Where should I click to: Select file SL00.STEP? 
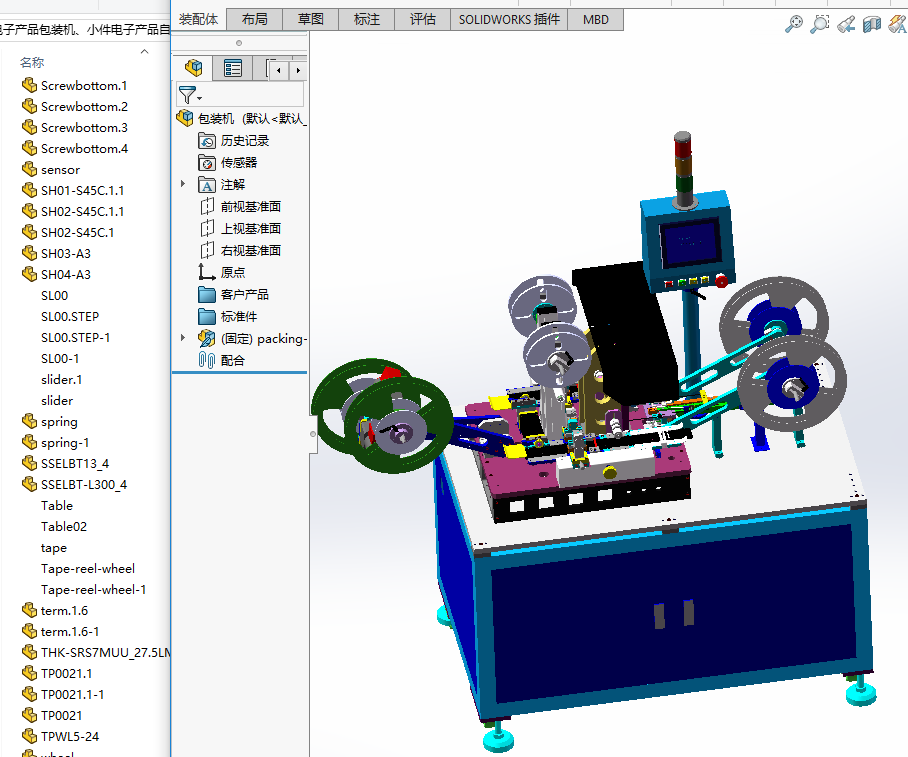(70, 316)
